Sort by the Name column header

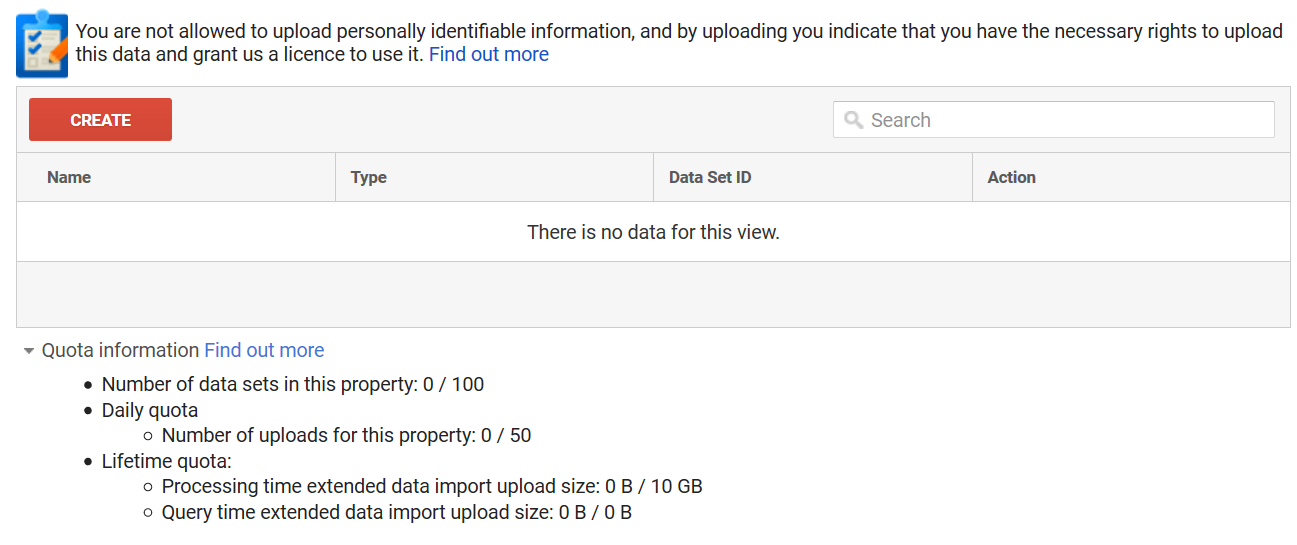(x=69, y=177)
